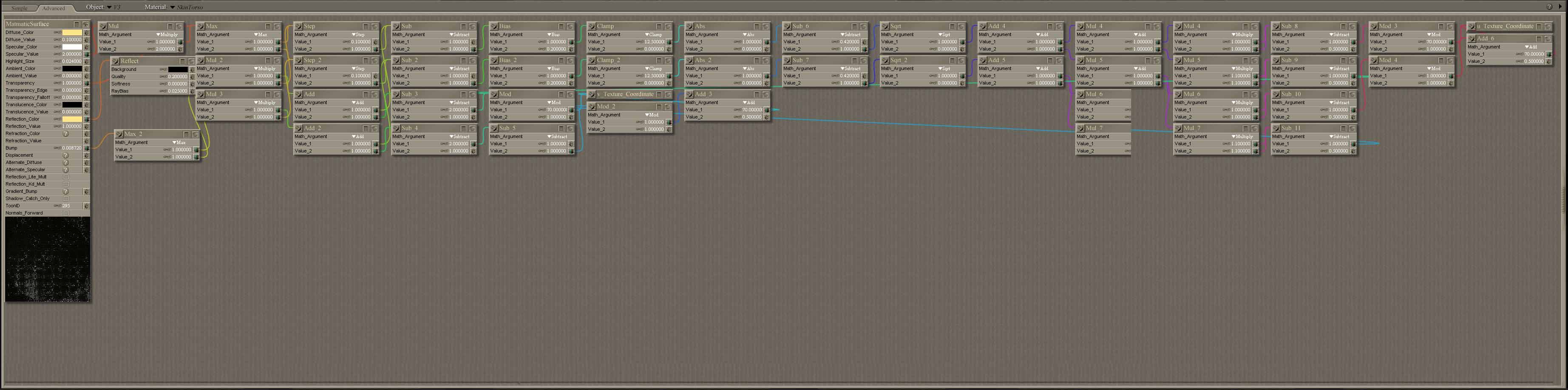Open the Mul node Math_Argument dropdown
1568x390 pixels.
pos(167,35)
